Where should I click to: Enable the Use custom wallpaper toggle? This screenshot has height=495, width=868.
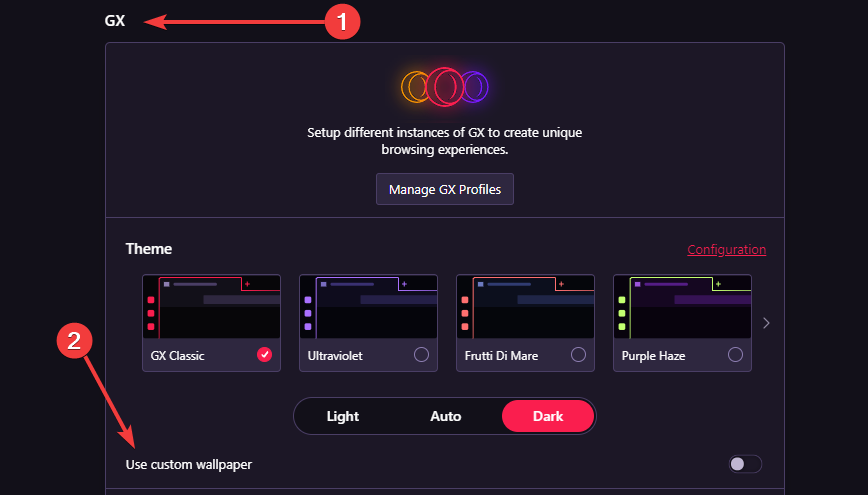pos(745,464)
